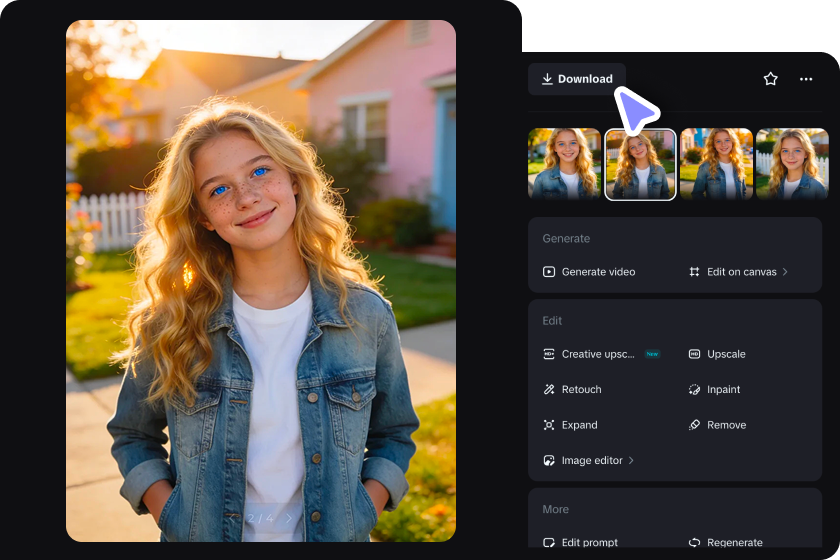Click the Upscale HD icon
Screen dimensions: 840x560
(694, 354)
